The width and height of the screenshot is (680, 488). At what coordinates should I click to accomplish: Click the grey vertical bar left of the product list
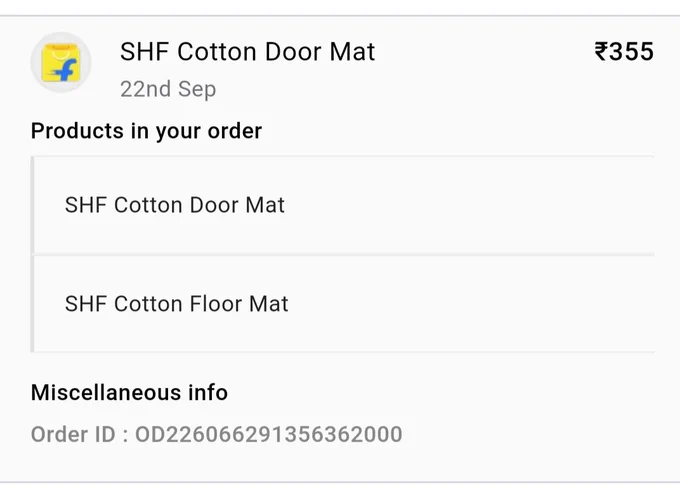pyautogui.click(x=33, y=254)
